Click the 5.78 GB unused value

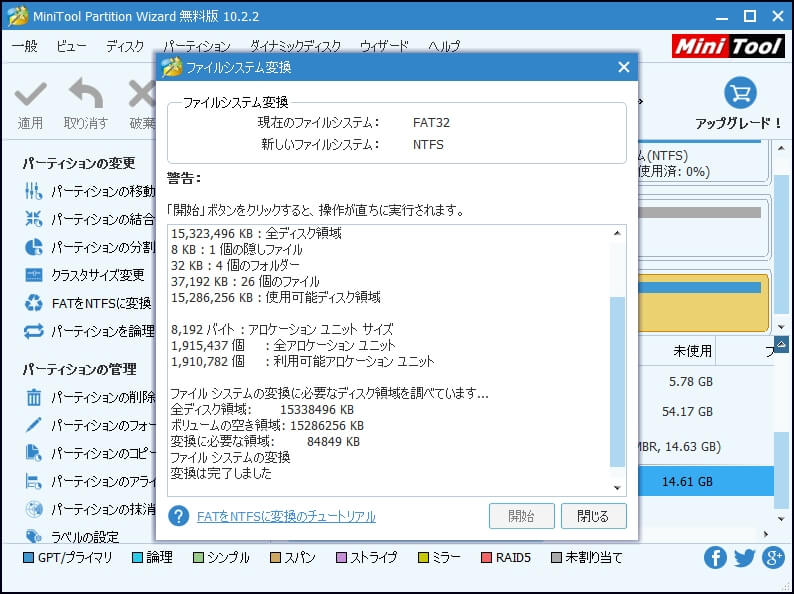(691, 381)
